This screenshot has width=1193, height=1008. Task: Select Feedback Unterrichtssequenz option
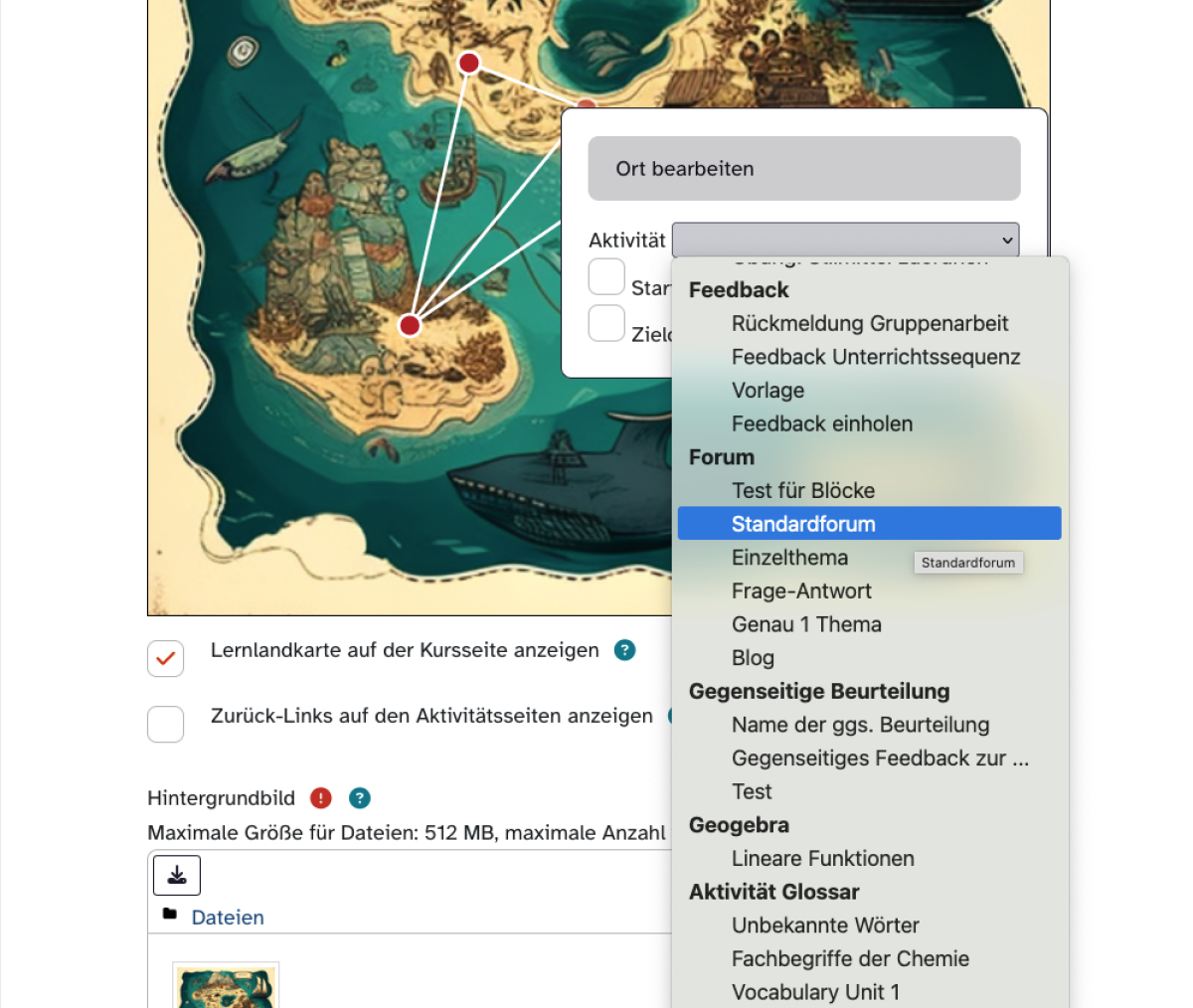click(875, 357)
